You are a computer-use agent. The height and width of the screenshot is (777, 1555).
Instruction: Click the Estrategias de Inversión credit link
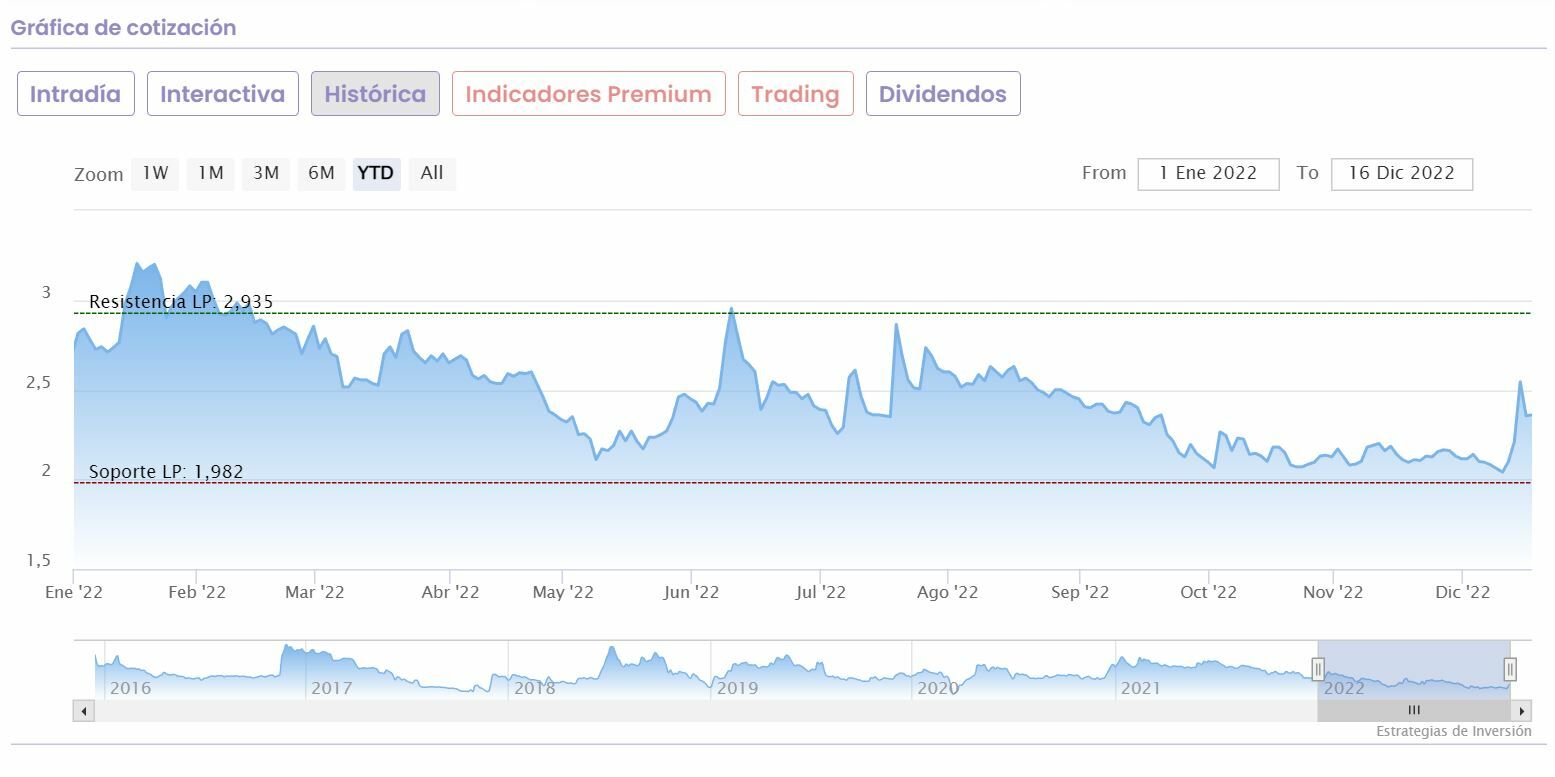pyautogui.click(x=1453, y=731)
